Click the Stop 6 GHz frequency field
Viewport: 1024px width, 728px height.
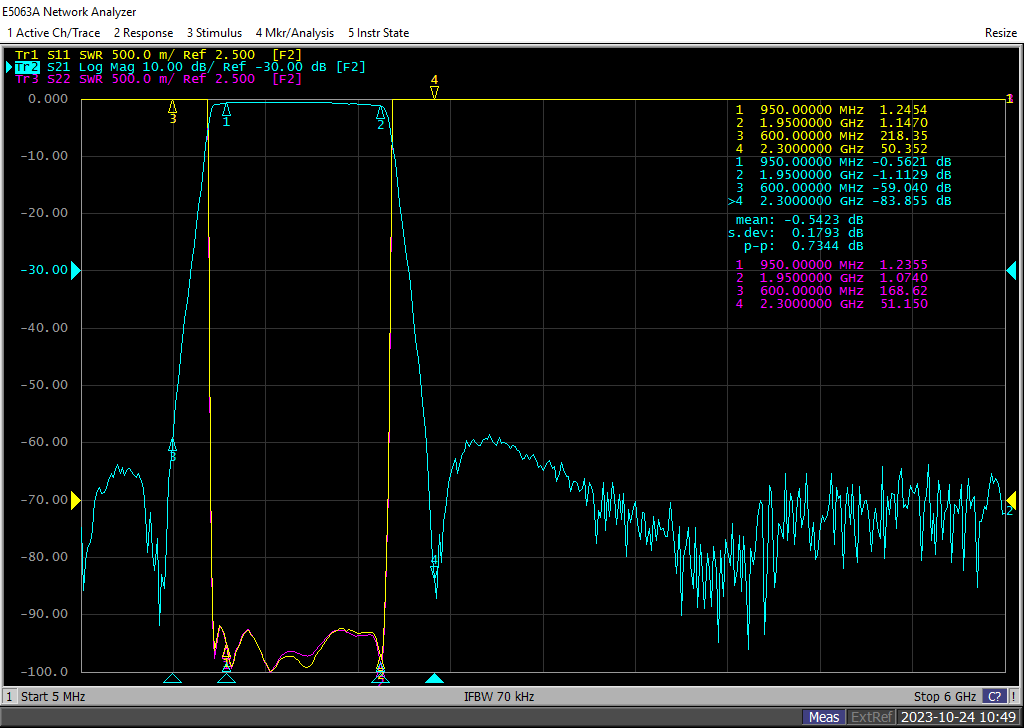tap(944, 696)
